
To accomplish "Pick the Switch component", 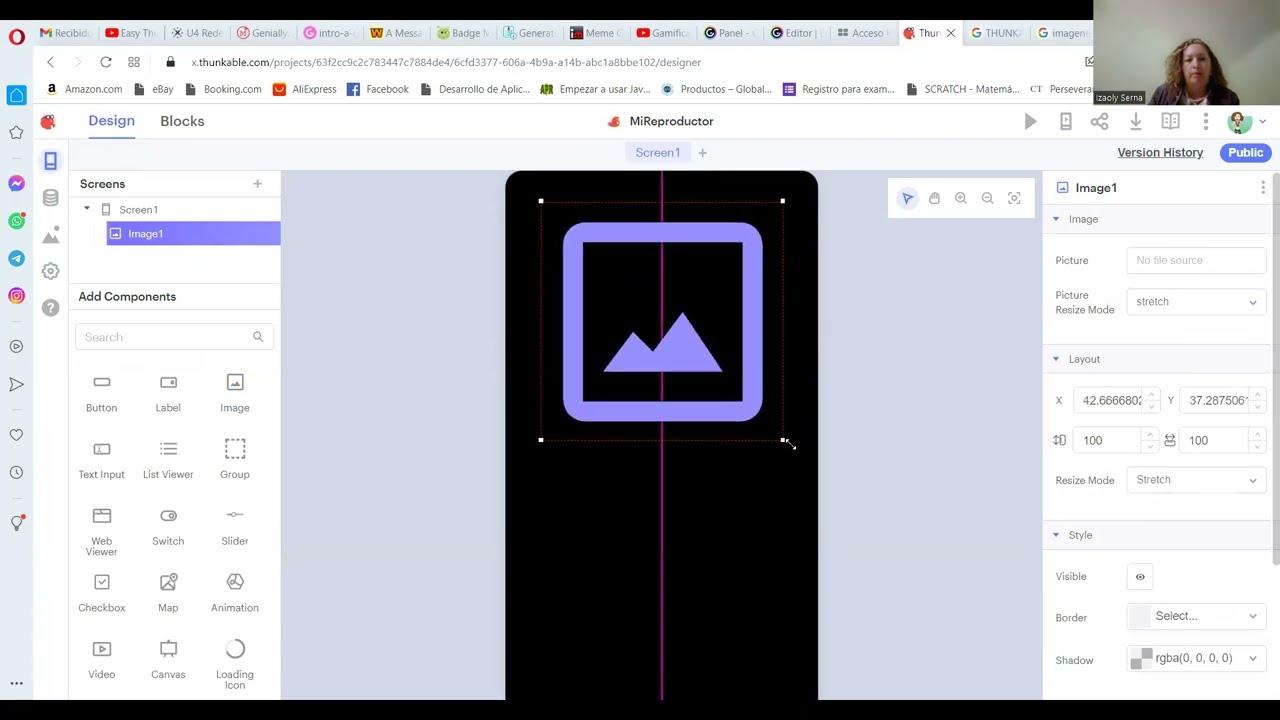I will click(x=168, y=527).
